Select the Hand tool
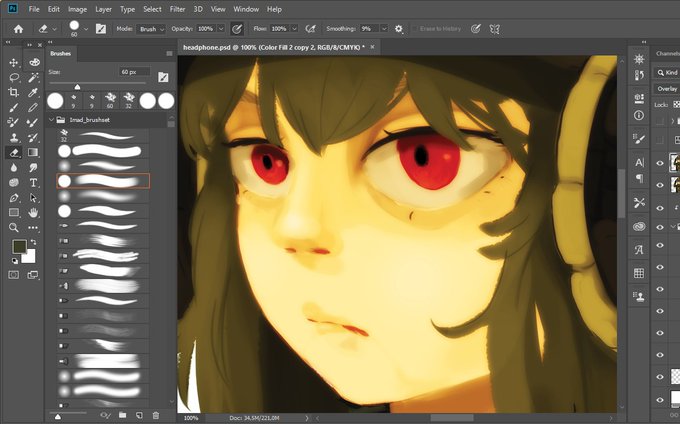The height and width of the screenshot is (424, 680). (x=33, y=212)
